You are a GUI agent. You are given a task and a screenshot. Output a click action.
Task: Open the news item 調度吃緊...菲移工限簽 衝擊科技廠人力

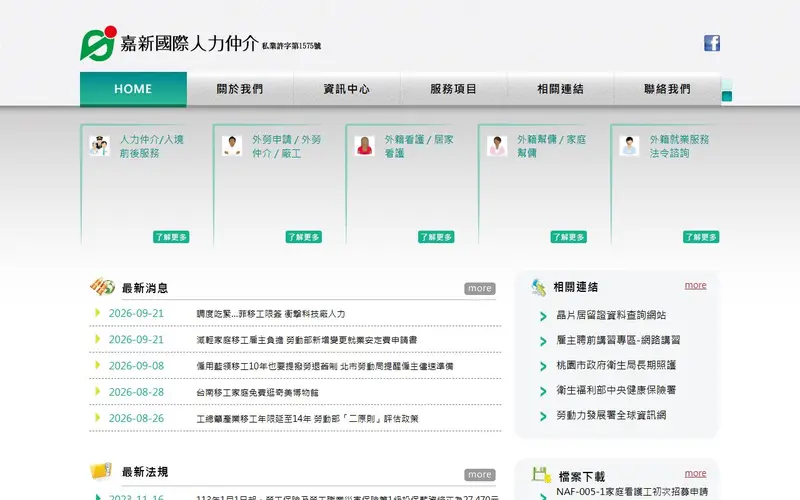tap(271, 314)
